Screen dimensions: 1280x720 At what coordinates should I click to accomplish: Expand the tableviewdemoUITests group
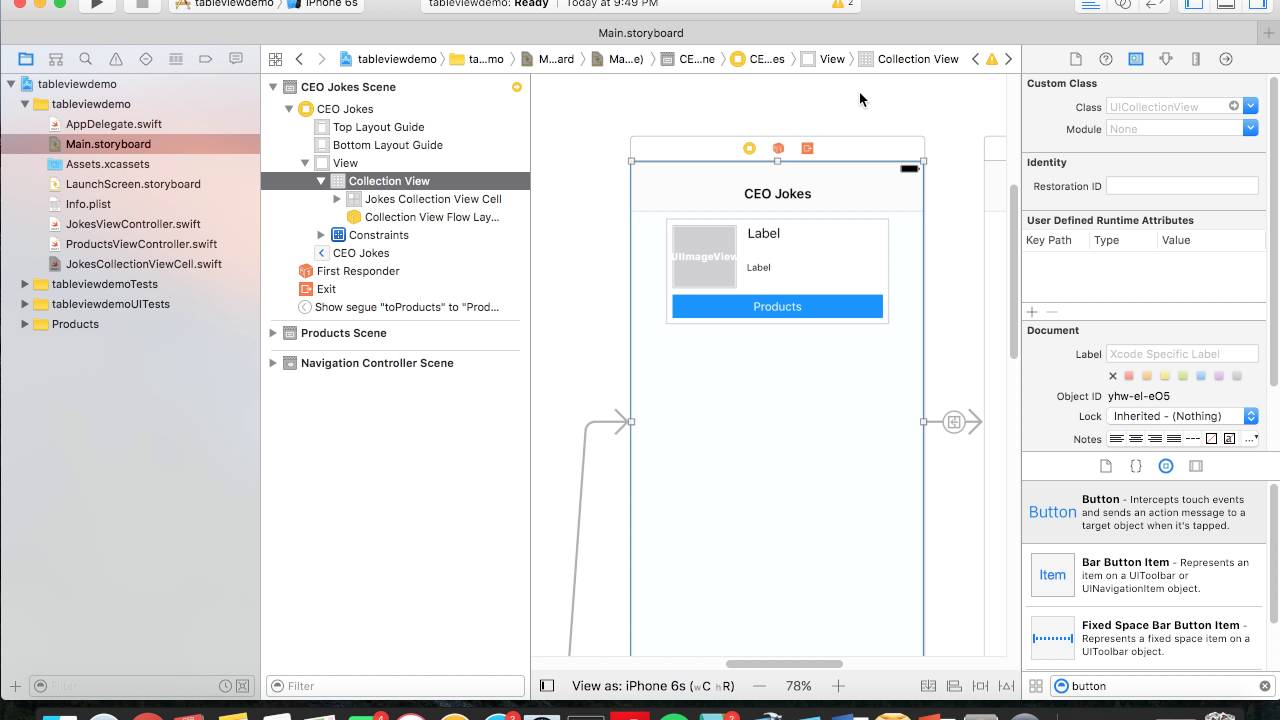coord(25,304)
